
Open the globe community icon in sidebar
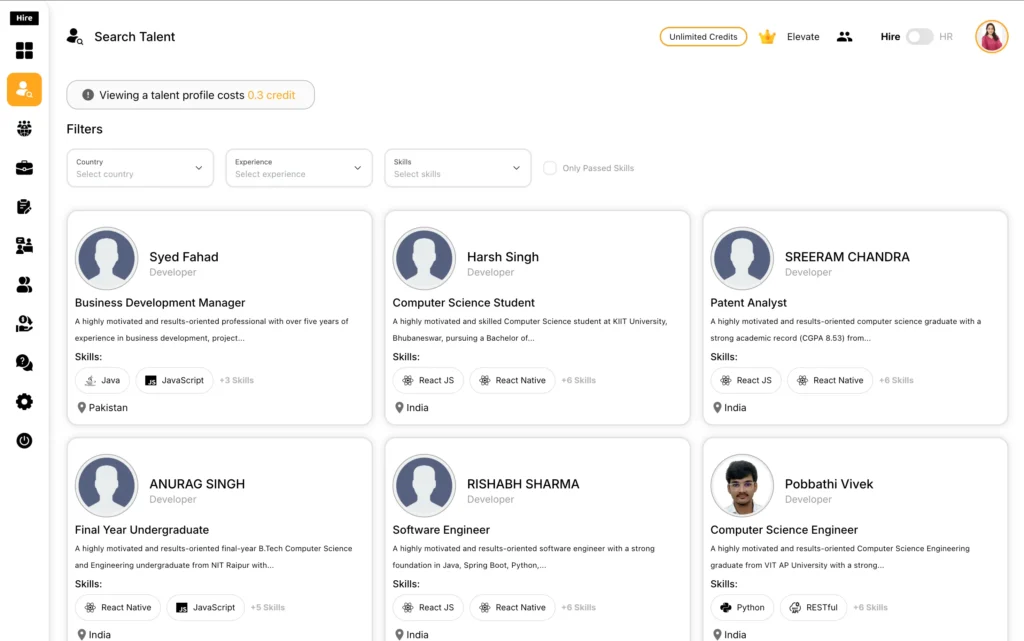[24, 129]
